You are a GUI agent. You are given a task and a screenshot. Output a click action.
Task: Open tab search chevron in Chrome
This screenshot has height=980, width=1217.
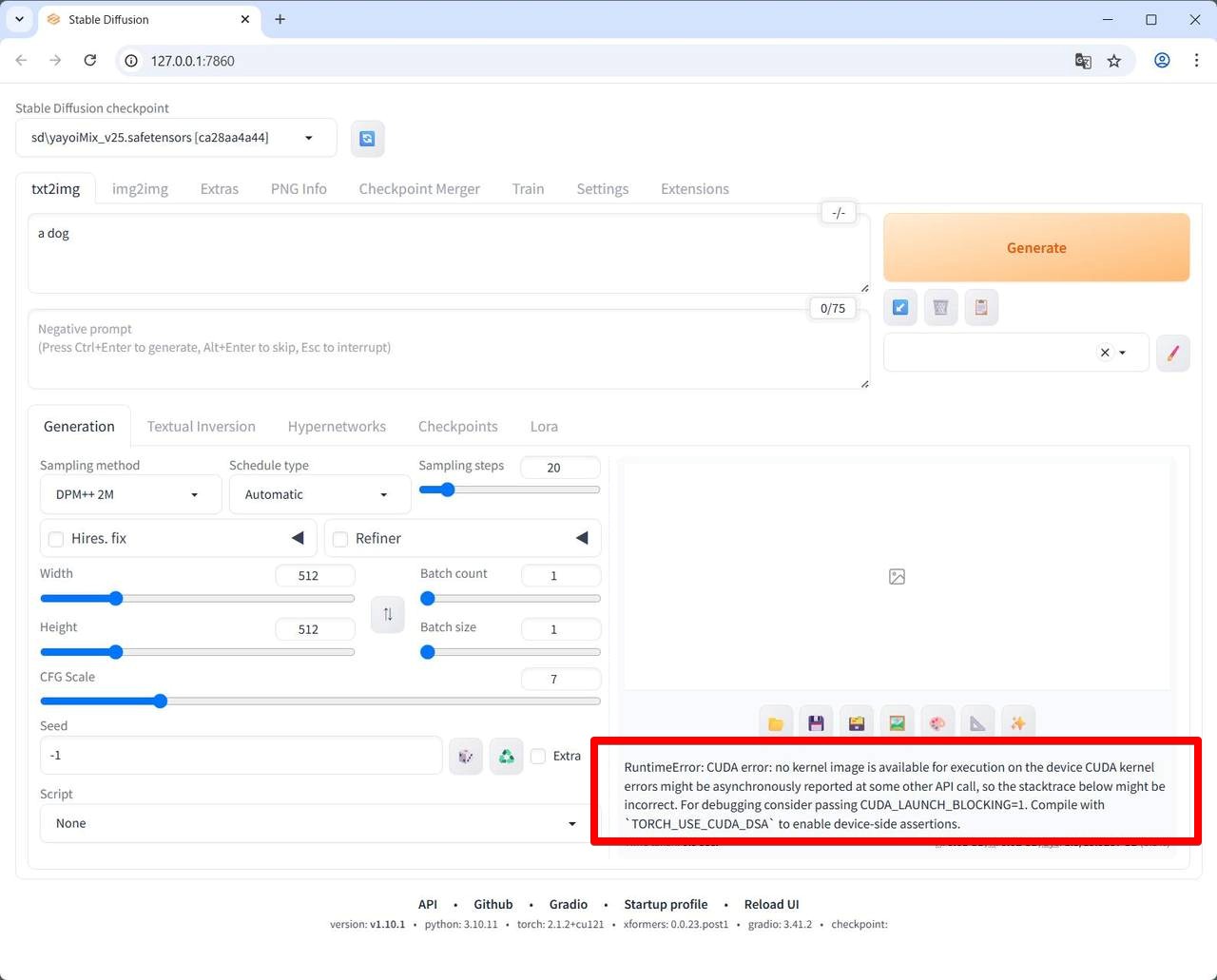(19, 19)
